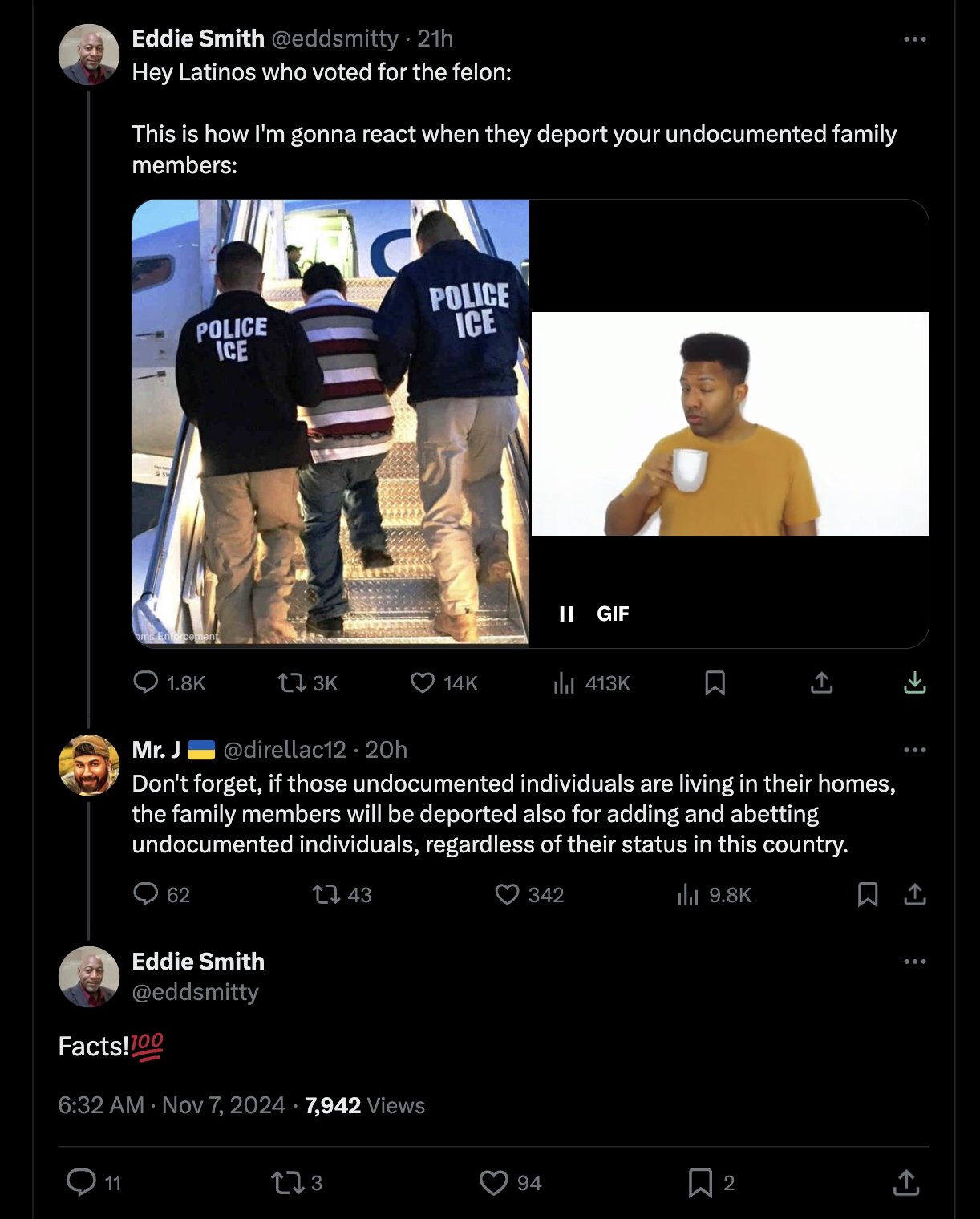Screen dimensions: 980x1219
Task: Download media using the green download icon
Action: (x=915, y=682)
